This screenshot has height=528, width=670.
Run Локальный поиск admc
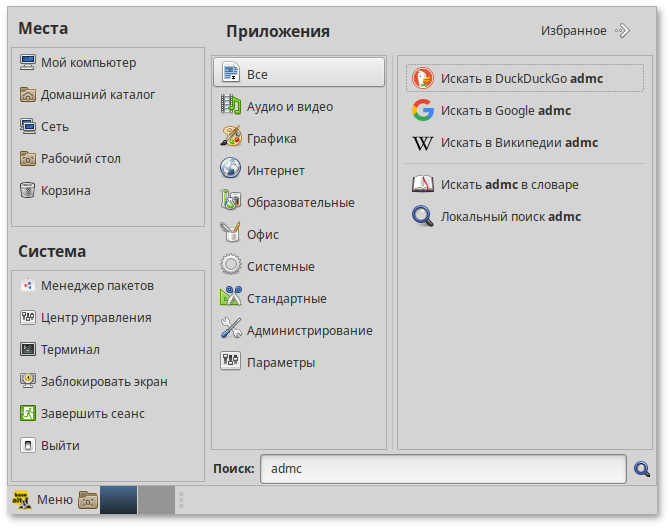pyautogui.click(x=511, y=217)
